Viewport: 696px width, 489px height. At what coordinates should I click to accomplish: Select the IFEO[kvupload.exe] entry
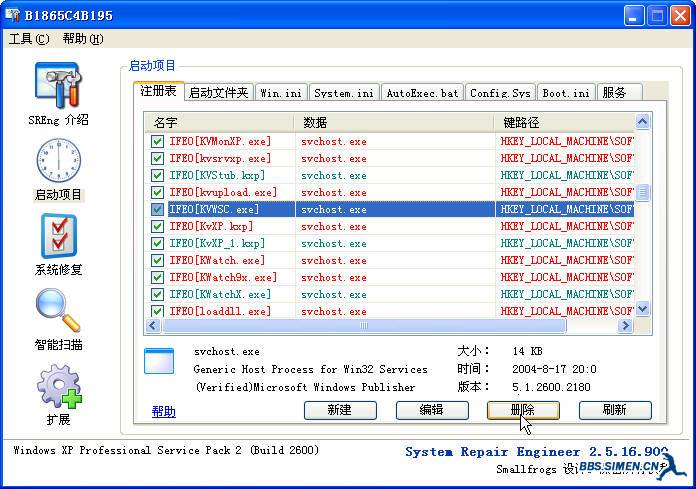click(223, 193)
